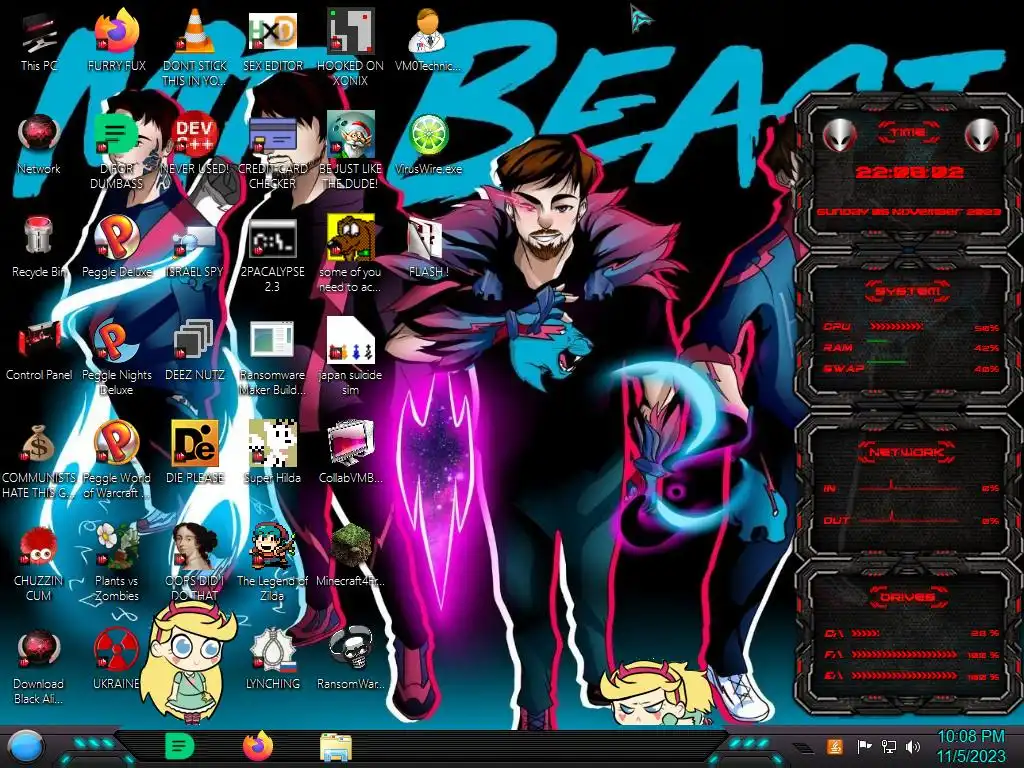Click the C:\ drive row in DRIVES
This screenshot has width=1024, height=768.
(x=912, y=633)
